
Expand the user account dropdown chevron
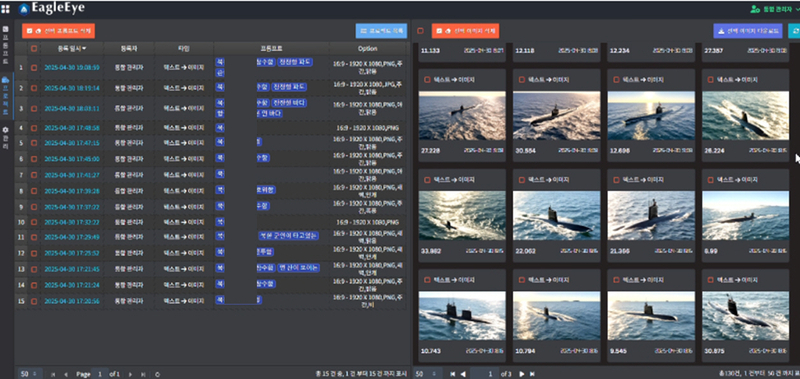point(796,9)
